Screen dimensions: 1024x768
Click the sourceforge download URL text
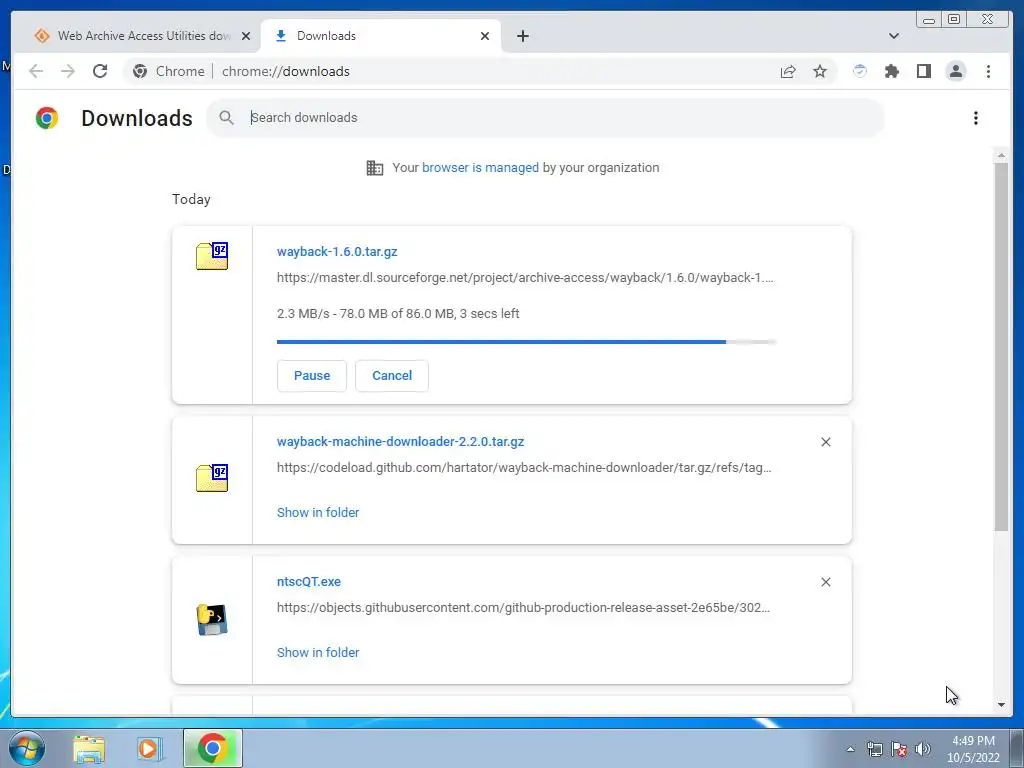(x=525, y=278)
